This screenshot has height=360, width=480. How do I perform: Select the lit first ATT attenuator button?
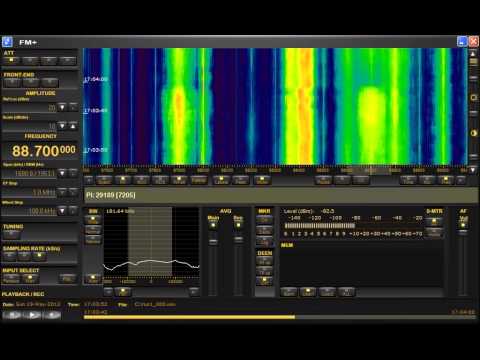pos(11,61)
